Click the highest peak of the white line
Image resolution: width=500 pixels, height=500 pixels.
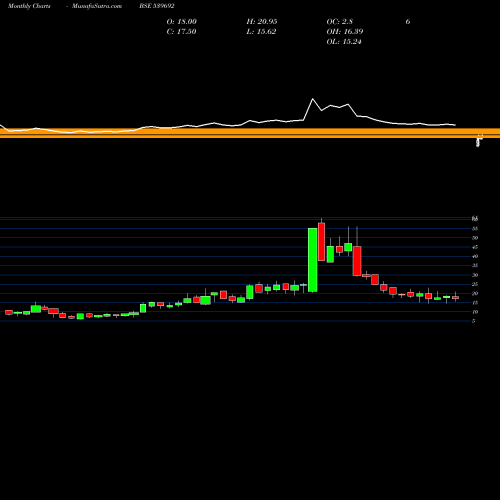click(313, 99)
